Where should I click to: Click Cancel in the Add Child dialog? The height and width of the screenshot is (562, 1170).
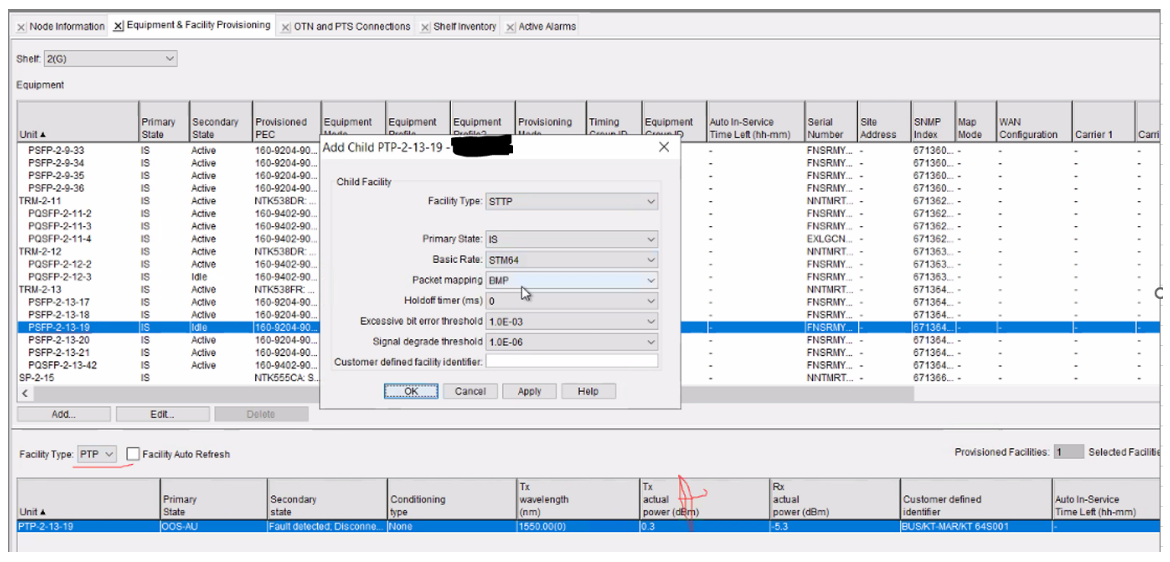[x=470, y=391]
